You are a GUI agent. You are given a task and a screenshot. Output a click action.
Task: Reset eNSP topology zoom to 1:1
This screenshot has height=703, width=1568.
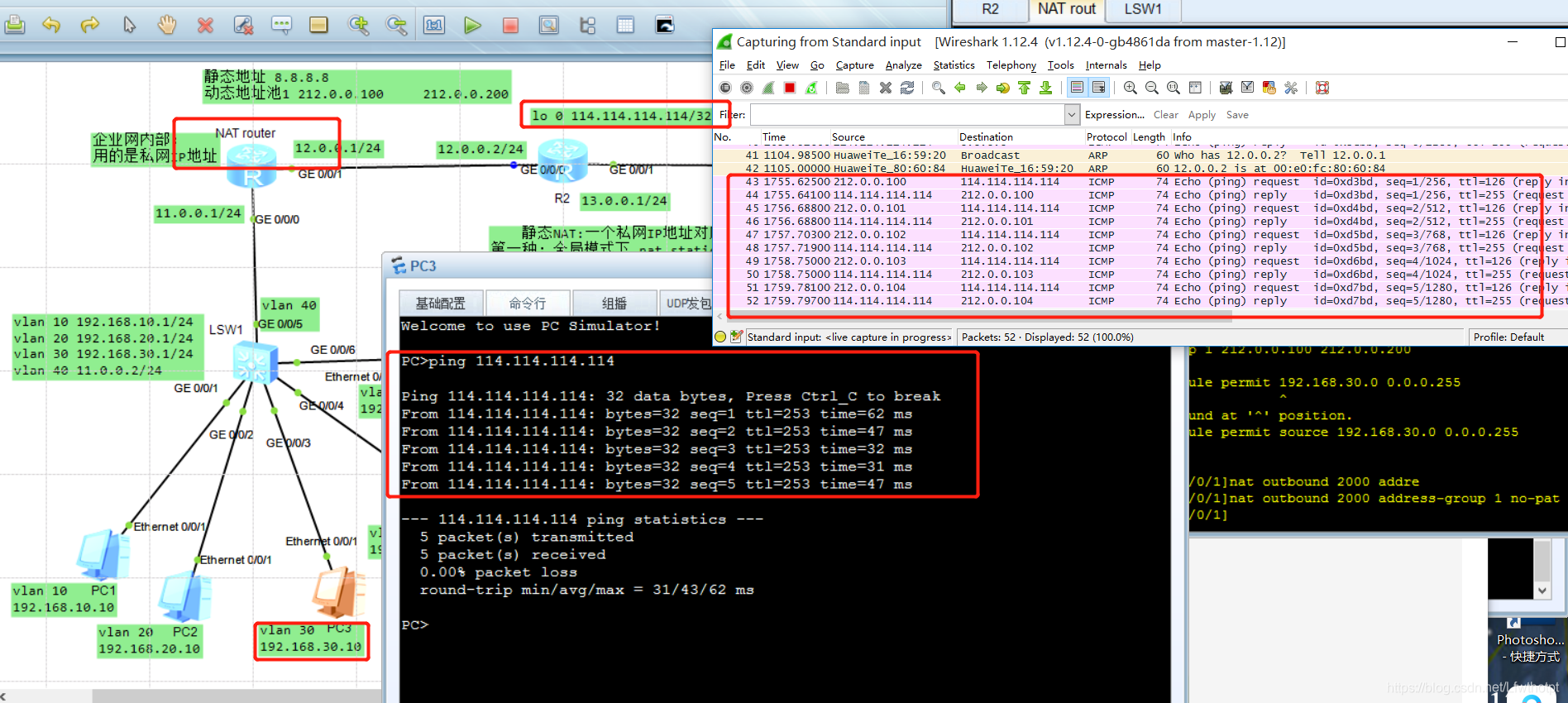pyautogui.click(x=434, y=25)
